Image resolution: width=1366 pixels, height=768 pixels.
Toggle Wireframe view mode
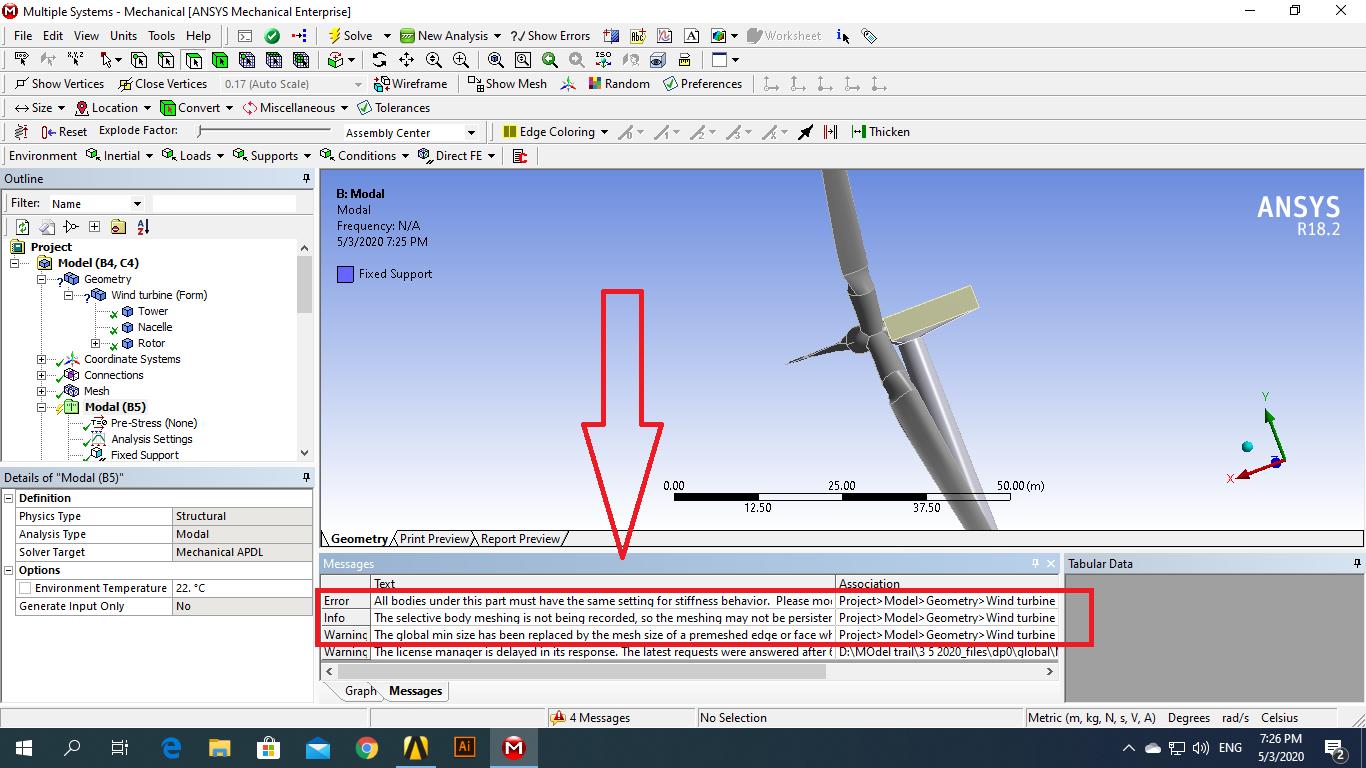pyautogui.click(x=410, y=84)
